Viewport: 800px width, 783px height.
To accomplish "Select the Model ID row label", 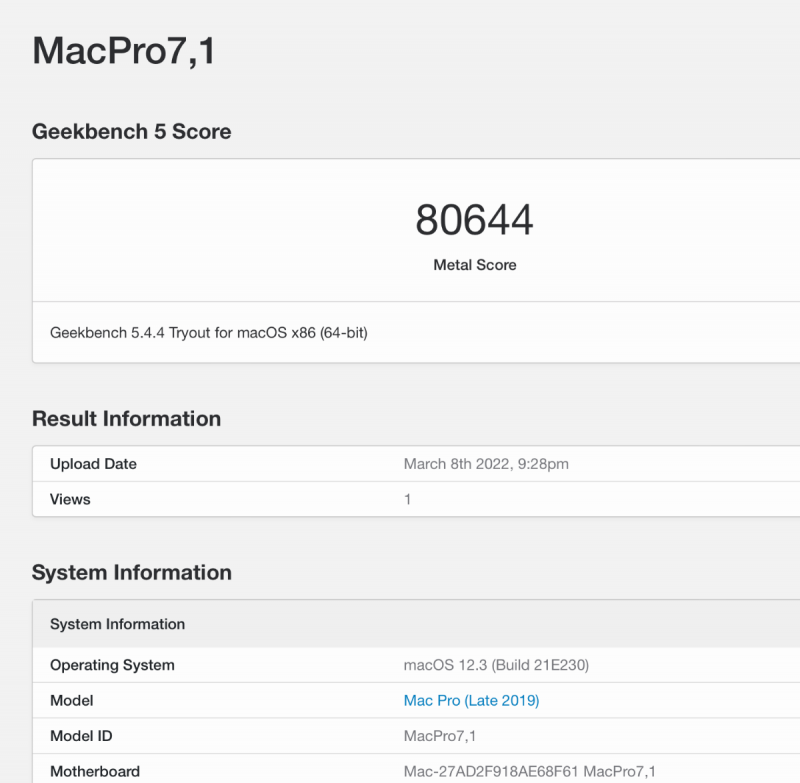I will (x=81, y=736).
